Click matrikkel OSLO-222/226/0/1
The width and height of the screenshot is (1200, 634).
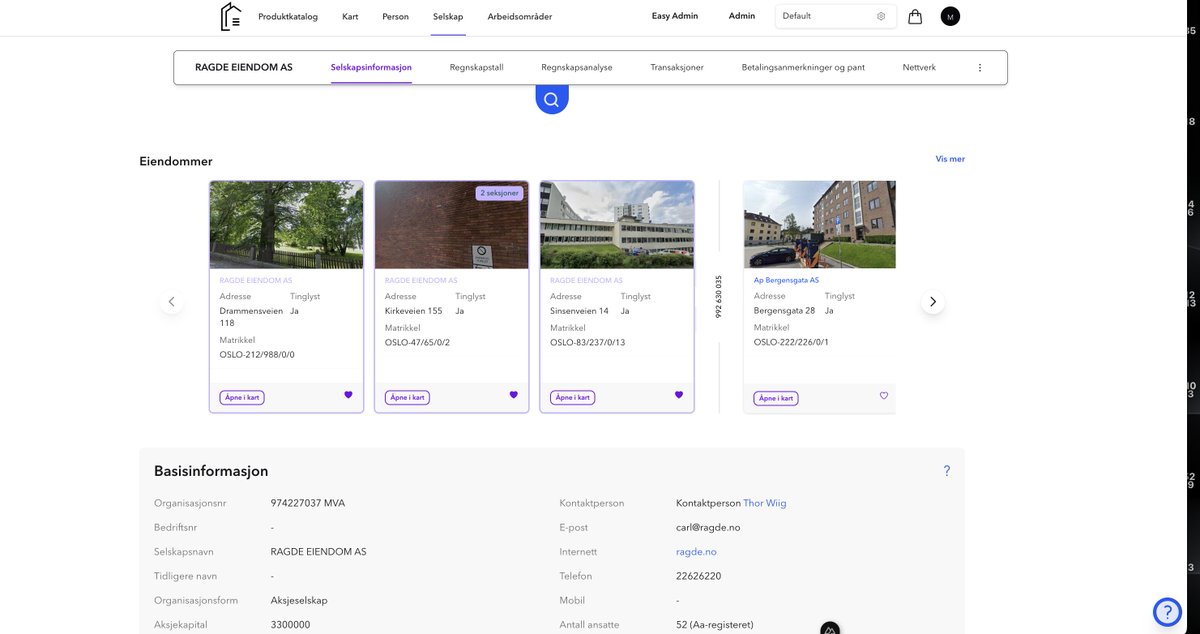[791, 342]
